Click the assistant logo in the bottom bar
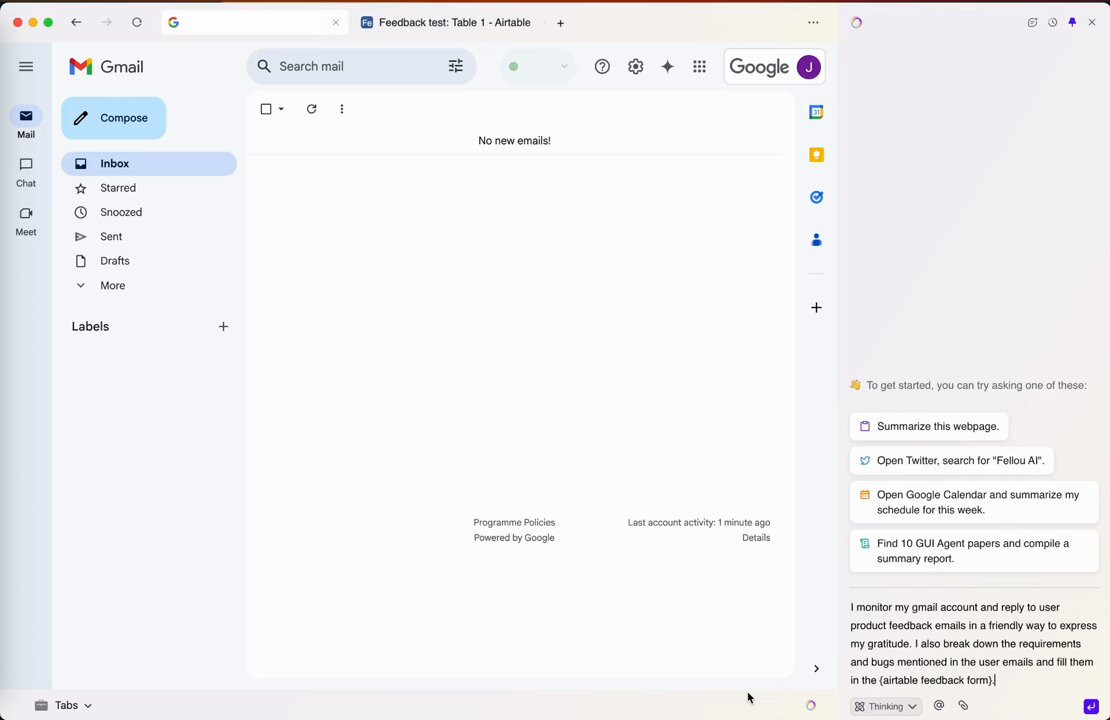 pyautogui.click(x=811, y=705)
